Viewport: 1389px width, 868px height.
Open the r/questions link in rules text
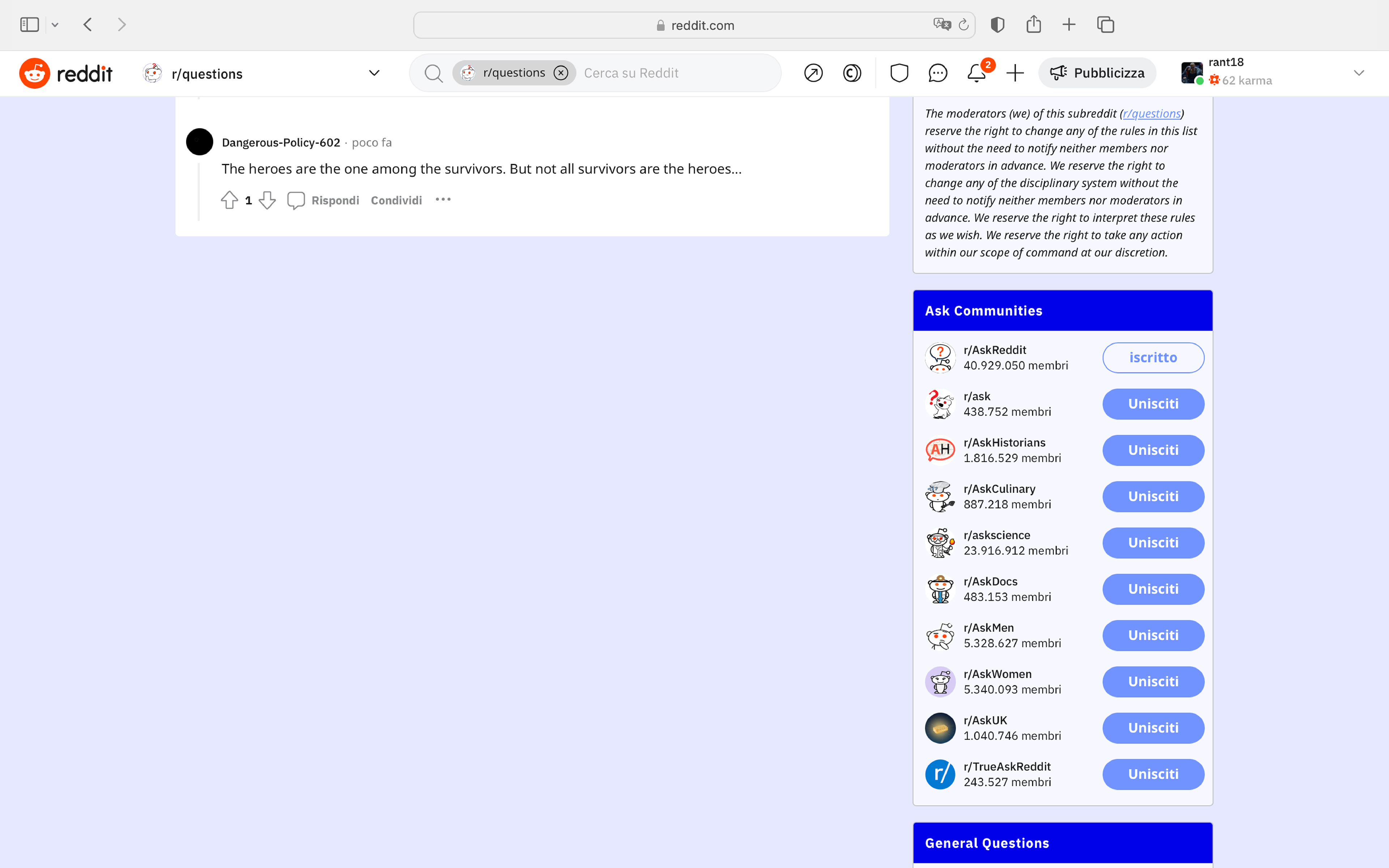(x=1151, y=114)
